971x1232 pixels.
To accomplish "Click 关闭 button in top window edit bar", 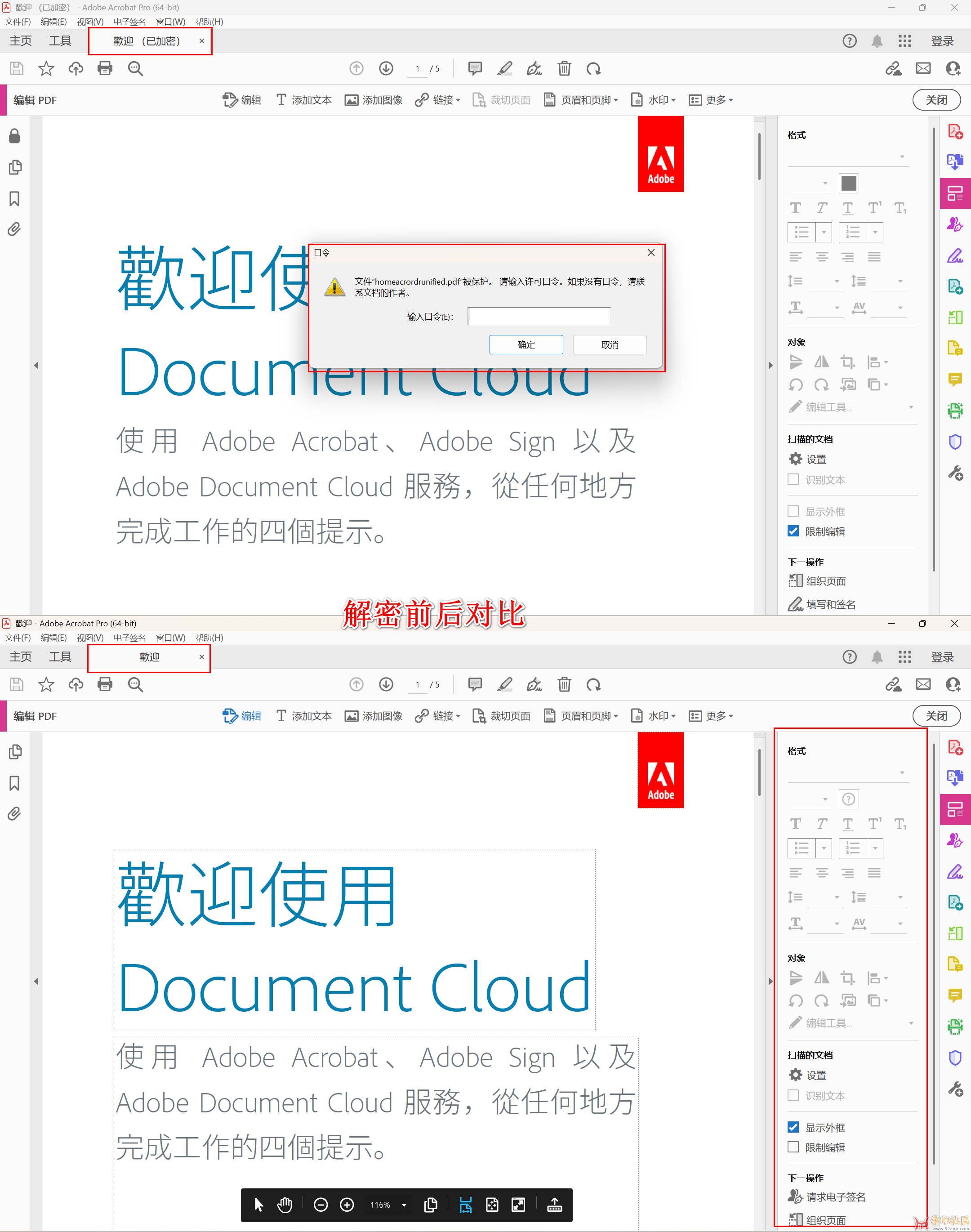I will point(936,100).
